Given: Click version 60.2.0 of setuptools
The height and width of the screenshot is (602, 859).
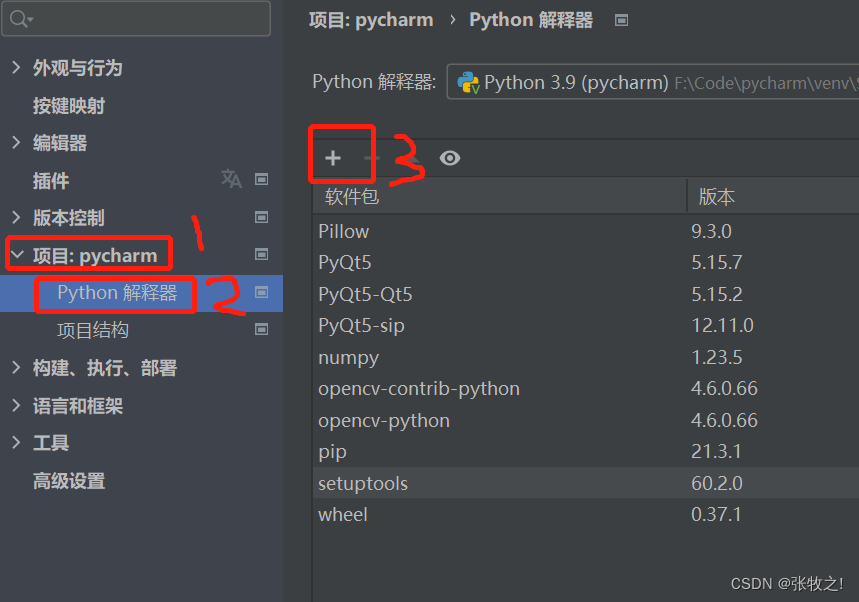Looking at the screenshot, I should 717,483.
